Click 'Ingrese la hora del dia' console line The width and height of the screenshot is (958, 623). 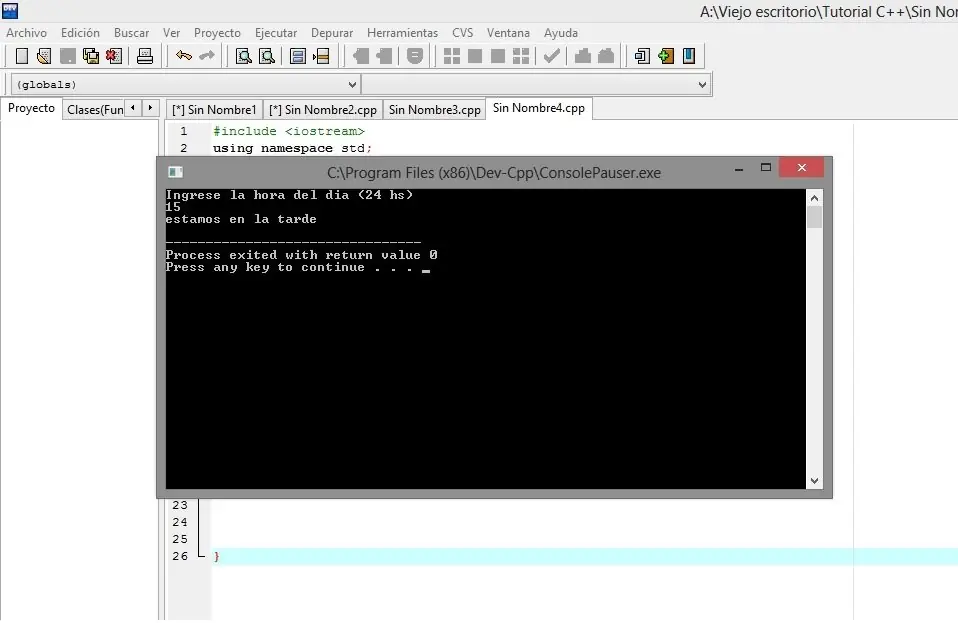tap(289, 195)
